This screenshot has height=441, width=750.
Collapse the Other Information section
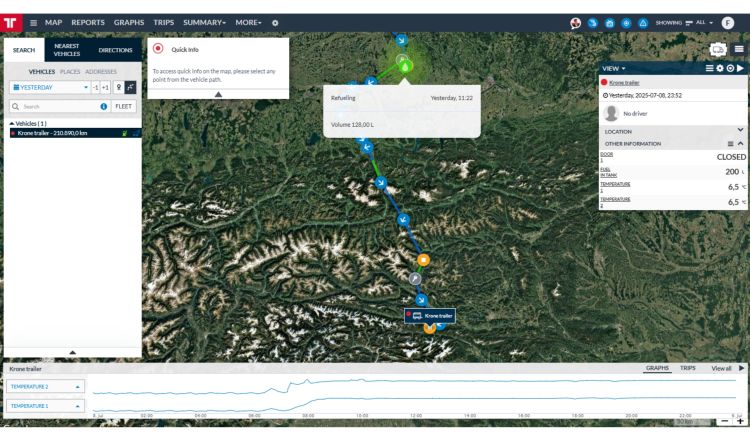tap(740, 143)
